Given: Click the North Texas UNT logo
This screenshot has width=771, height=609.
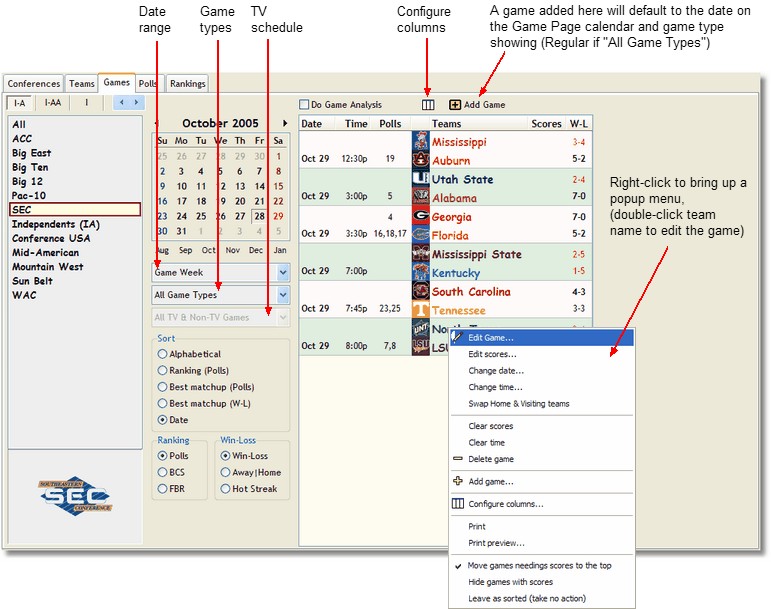Looking at the screenshot, I should (x=420, y=327).
